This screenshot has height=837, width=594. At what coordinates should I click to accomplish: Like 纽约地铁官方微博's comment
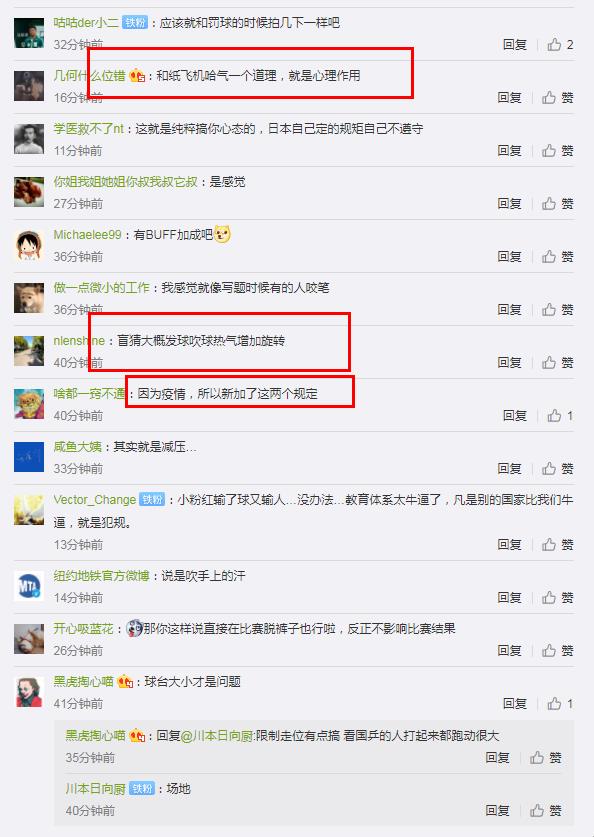[558, 598]
